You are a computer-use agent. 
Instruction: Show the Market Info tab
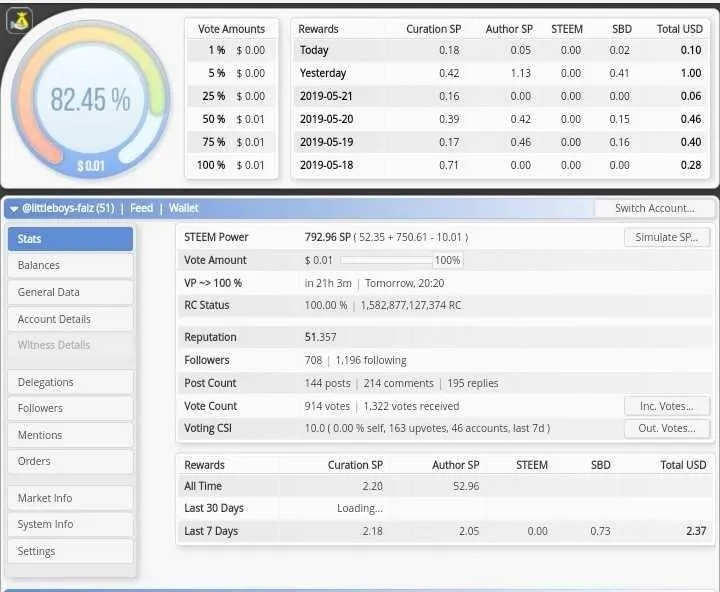[x=70, y=498]
